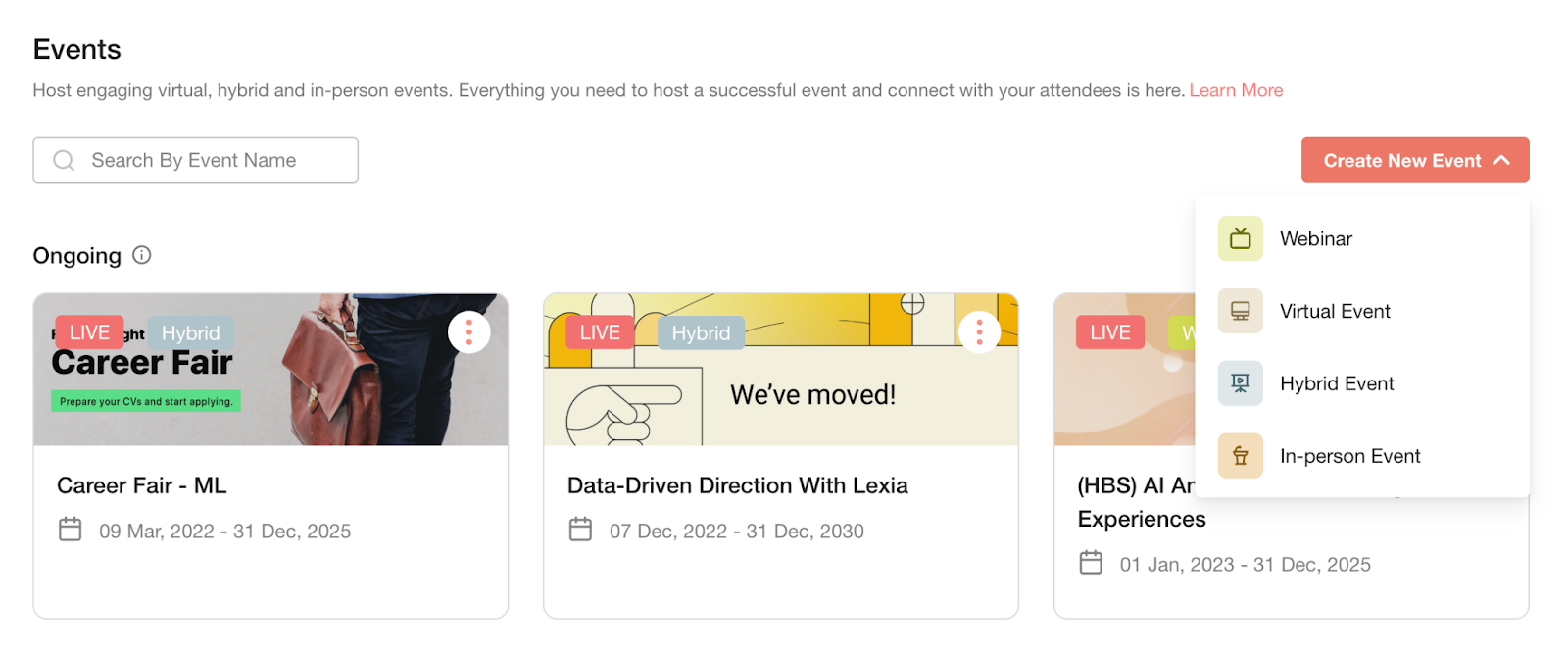Click the Virtual Event monitor icon

pyautogui.click(x=1240, y=311)
